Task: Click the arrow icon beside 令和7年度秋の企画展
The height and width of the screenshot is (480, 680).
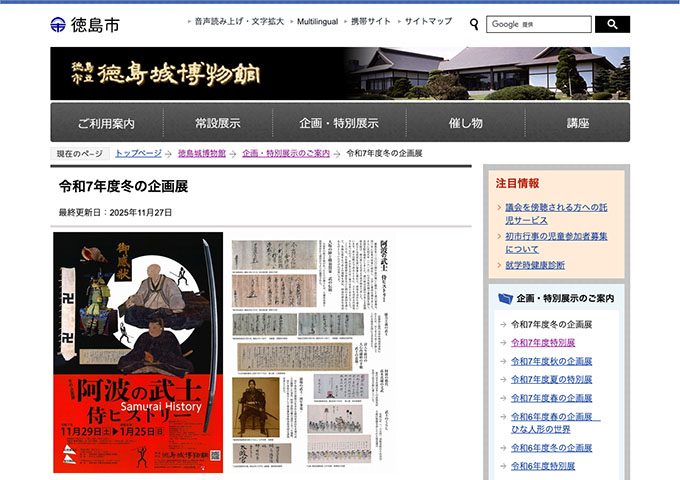Action: click(x=503, y=362)
